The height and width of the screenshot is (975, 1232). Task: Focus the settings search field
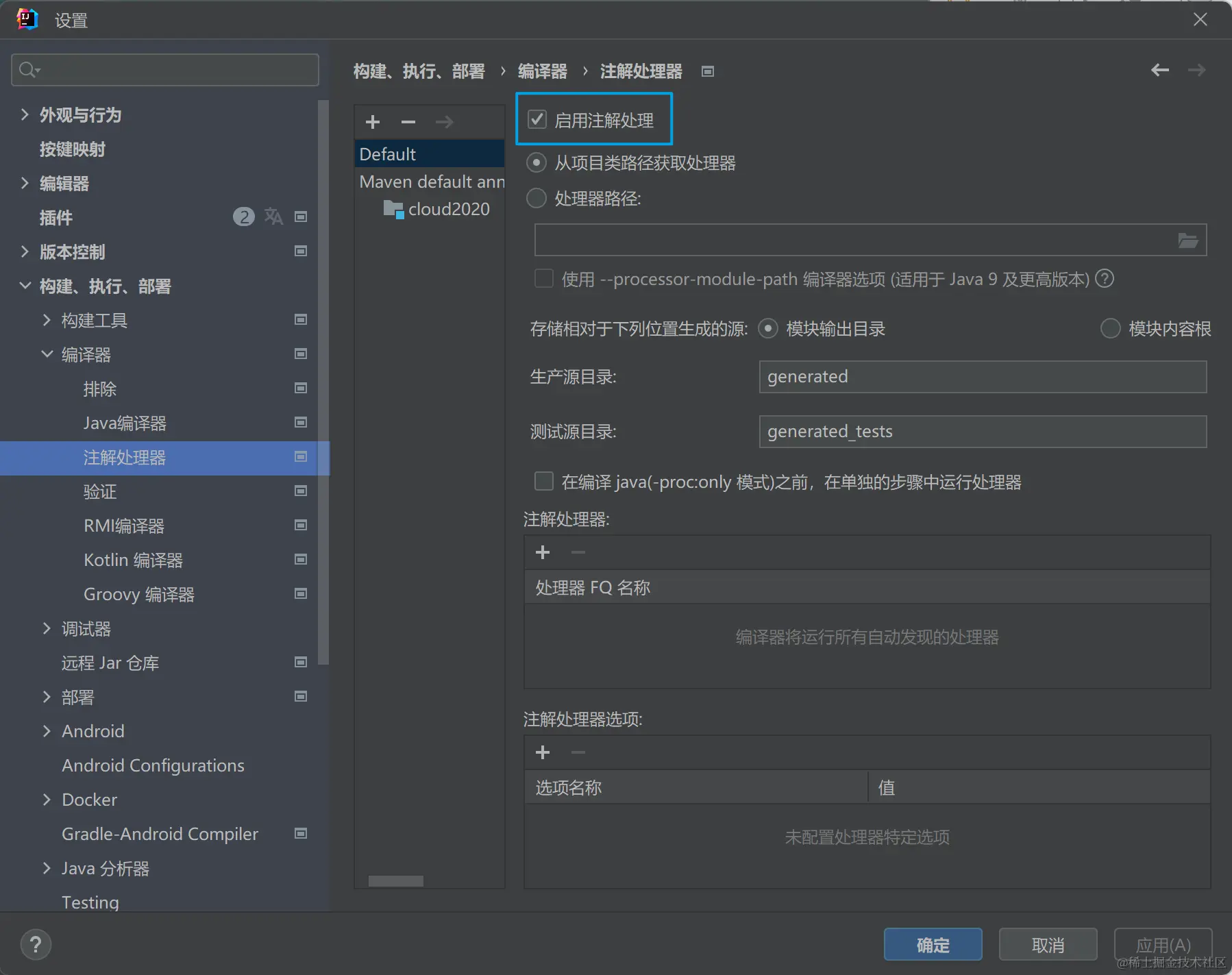tap(165, 70)
